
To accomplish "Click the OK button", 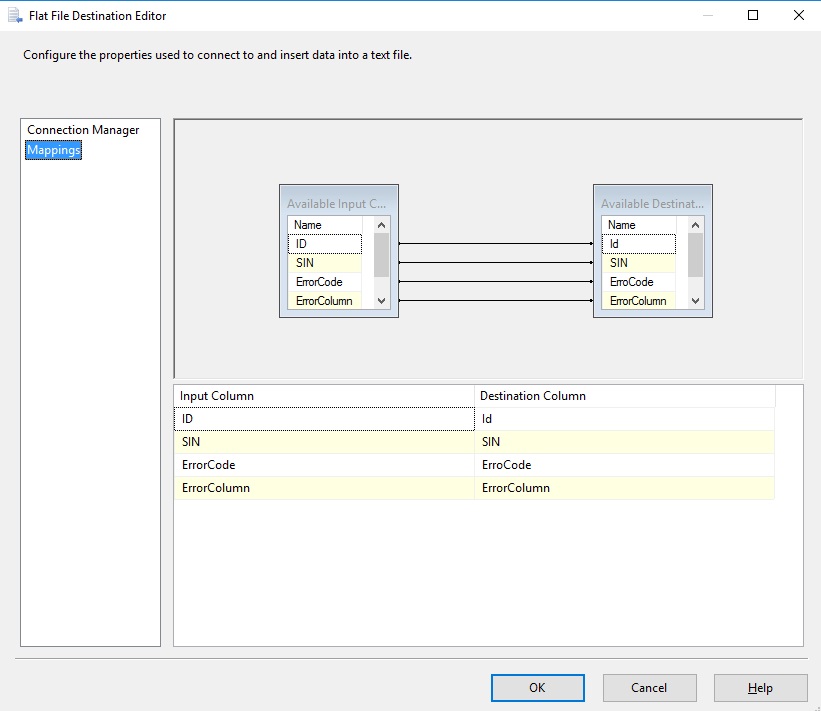I will [x=537, y=687].
